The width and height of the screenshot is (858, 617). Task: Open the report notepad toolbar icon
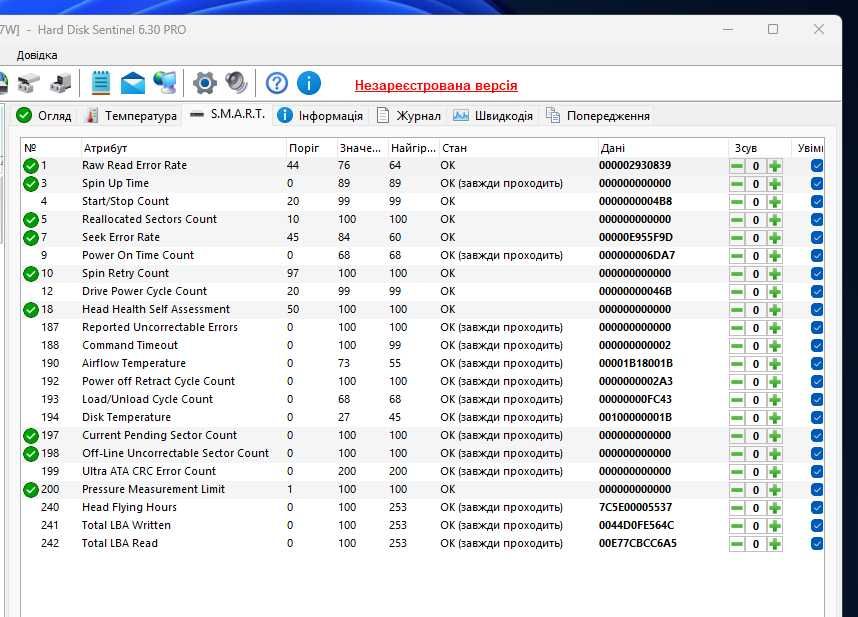tap(100, 83)
